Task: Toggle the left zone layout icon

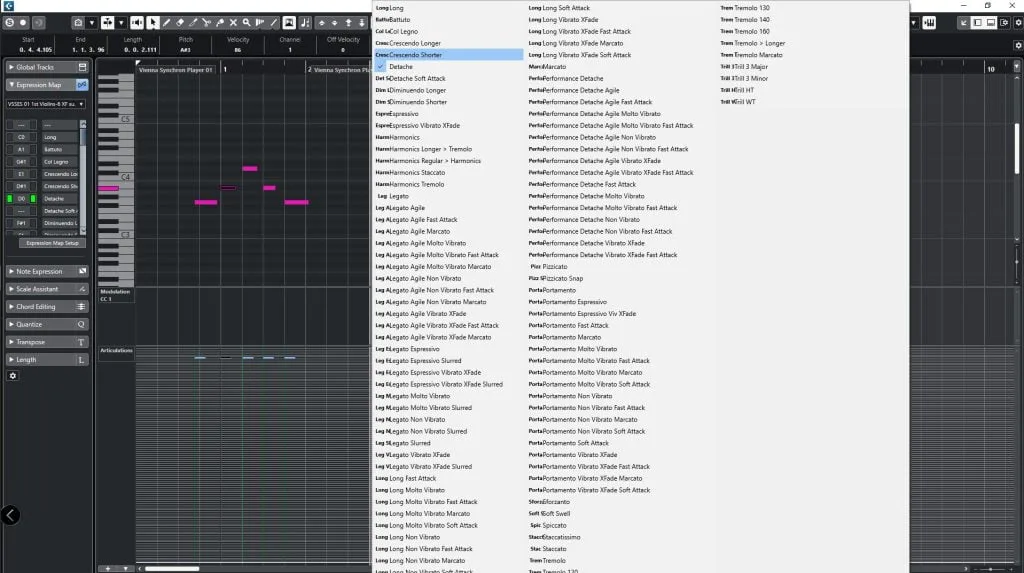Action: pyautogui.click(x=978, y=22)
